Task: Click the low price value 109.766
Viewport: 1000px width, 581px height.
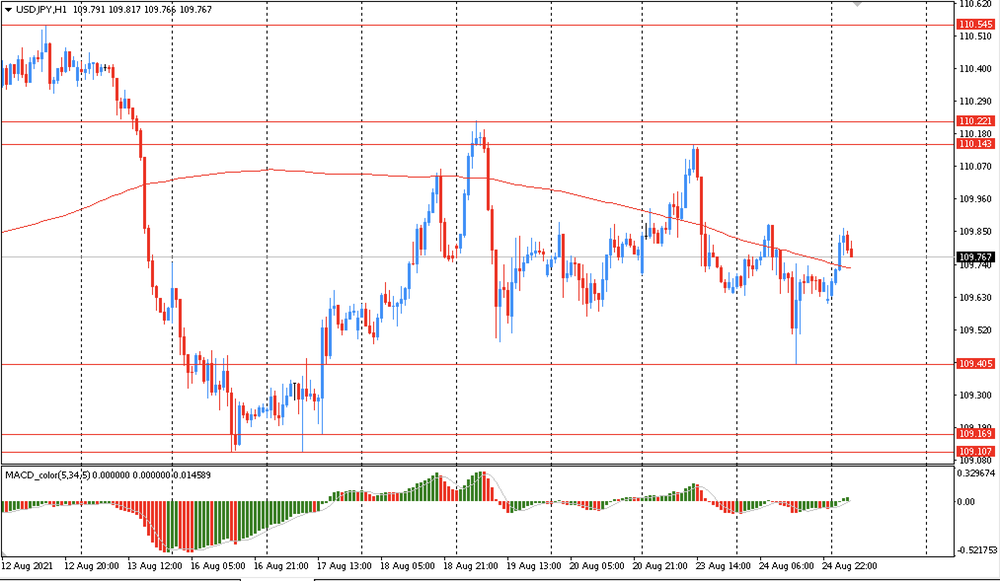Action: [x=159, y=10]
